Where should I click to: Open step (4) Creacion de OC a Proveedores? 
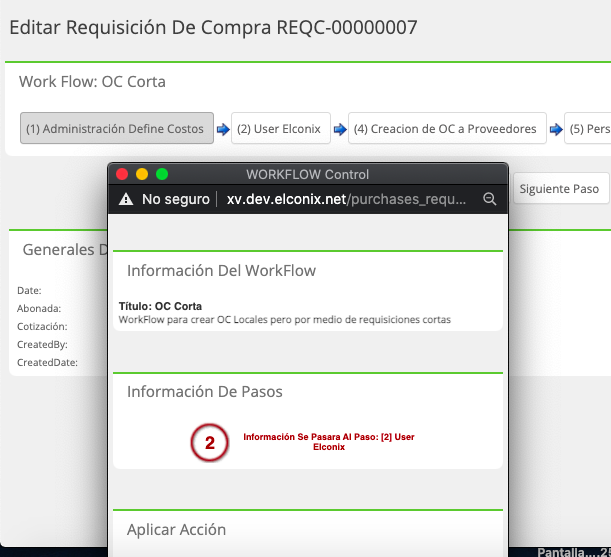pos(447,128)
